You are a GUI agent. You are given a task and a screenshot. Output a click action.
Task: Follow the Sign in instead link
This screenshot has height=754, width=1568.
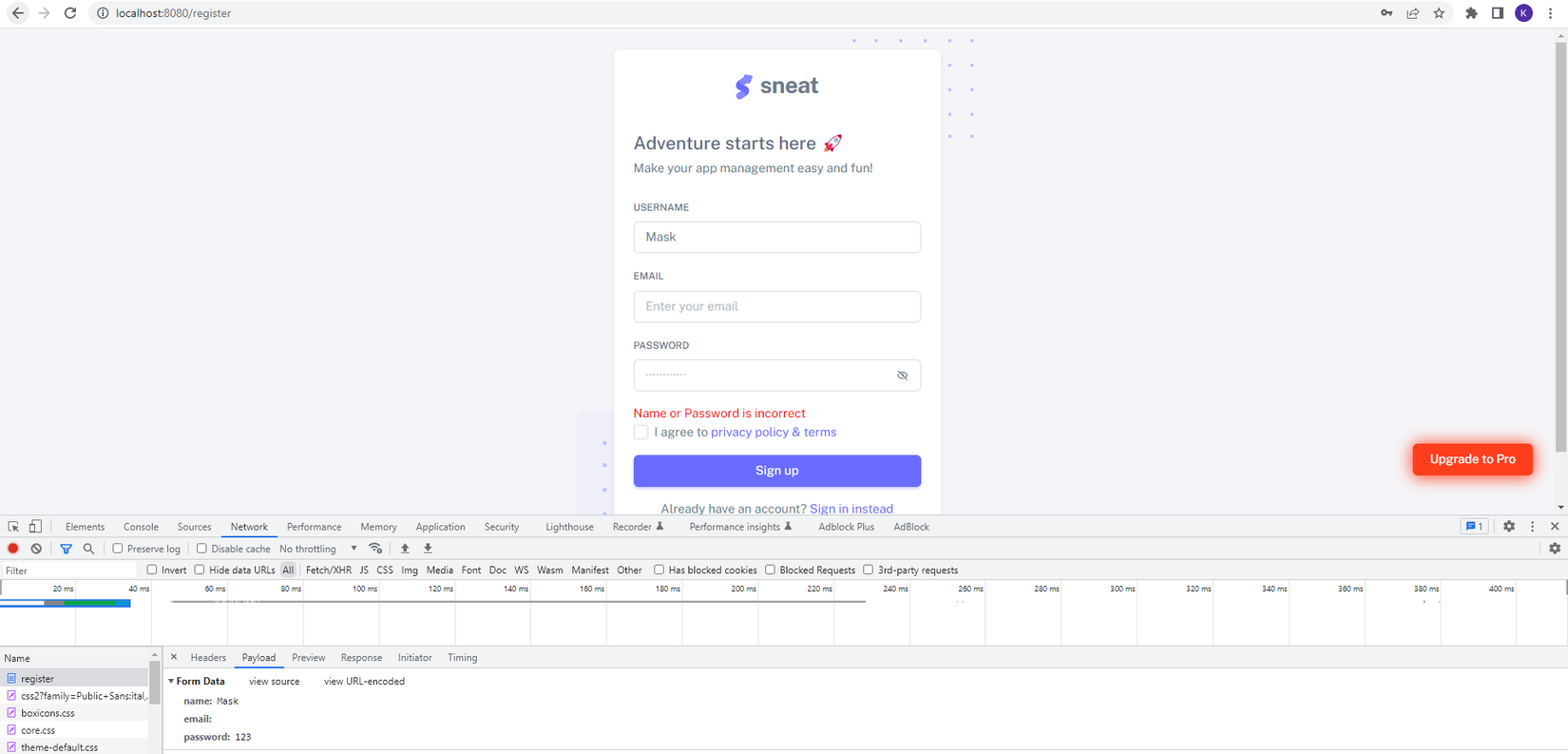(851, 509)
